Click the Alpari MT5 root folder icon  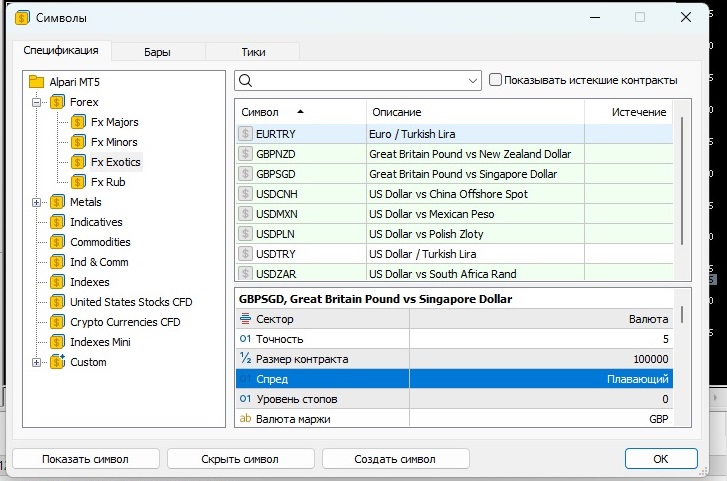coord(37,82)
